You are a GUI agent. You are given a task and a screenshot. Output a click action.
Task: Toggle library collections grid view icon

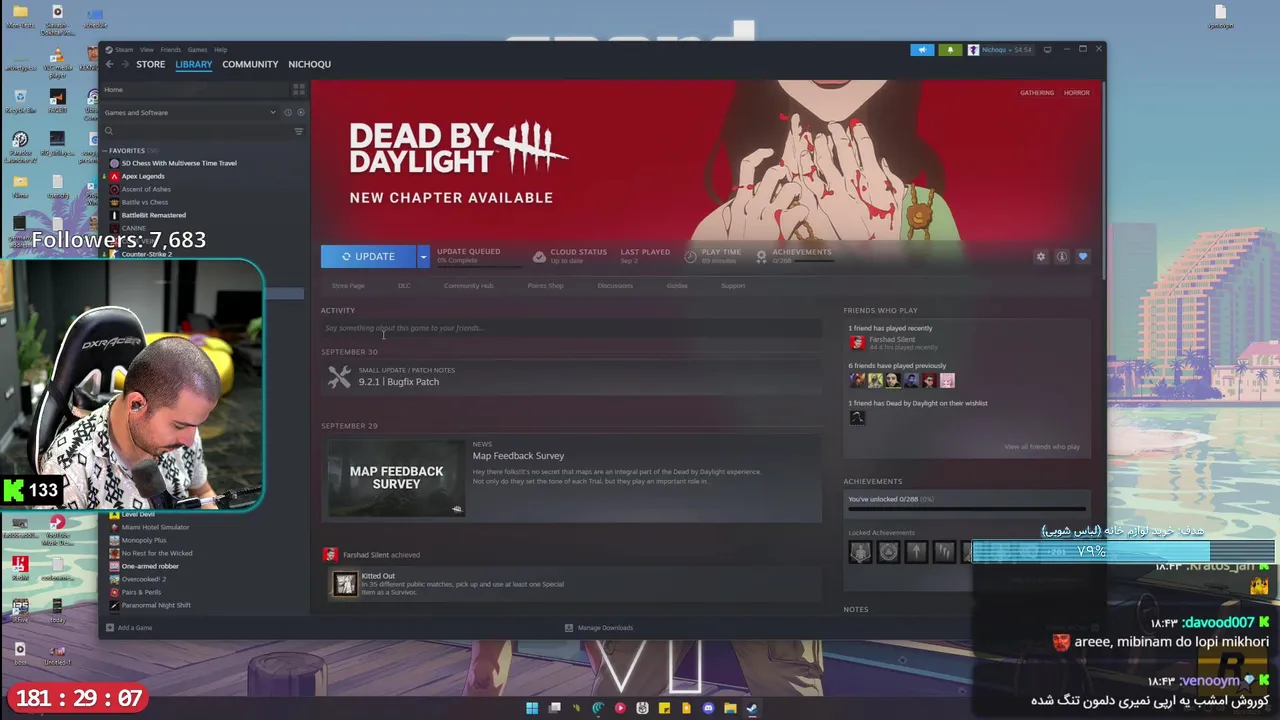pos(298,90)
